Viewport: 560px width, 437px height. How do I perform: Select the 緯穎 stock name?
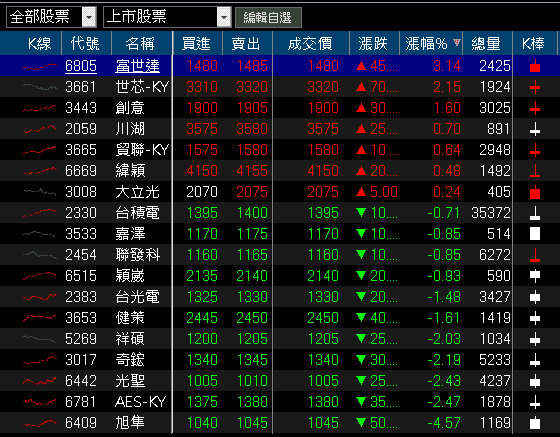[x=130, y=171]
